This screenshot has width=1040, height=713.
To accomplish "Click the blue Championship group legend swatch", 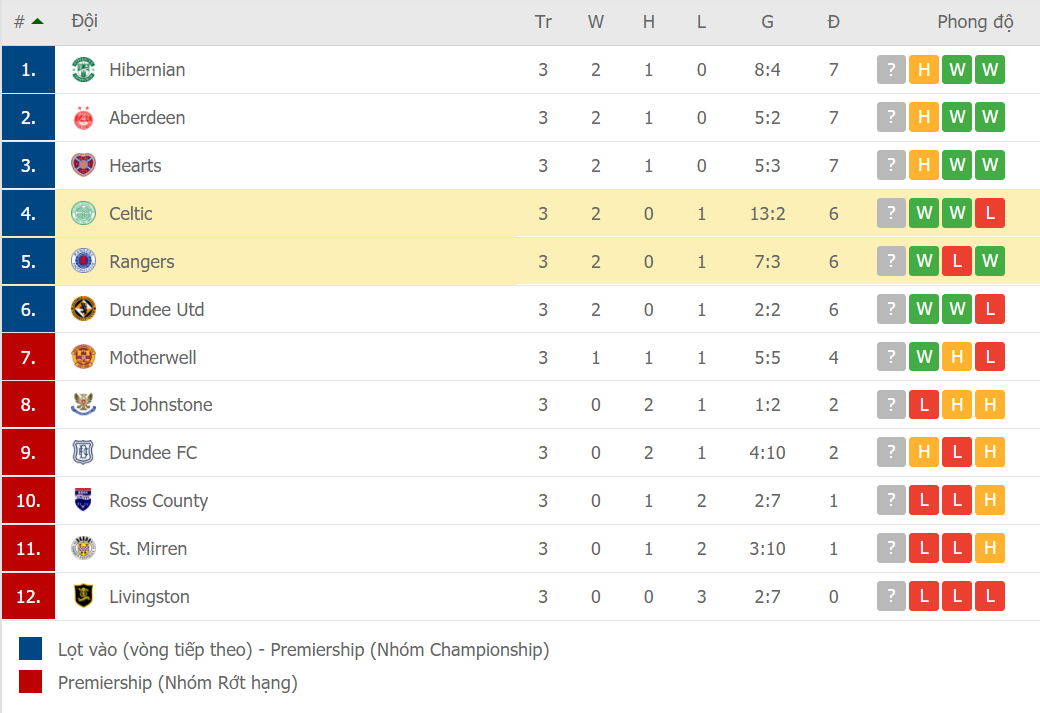I will (x=31, y=650).
